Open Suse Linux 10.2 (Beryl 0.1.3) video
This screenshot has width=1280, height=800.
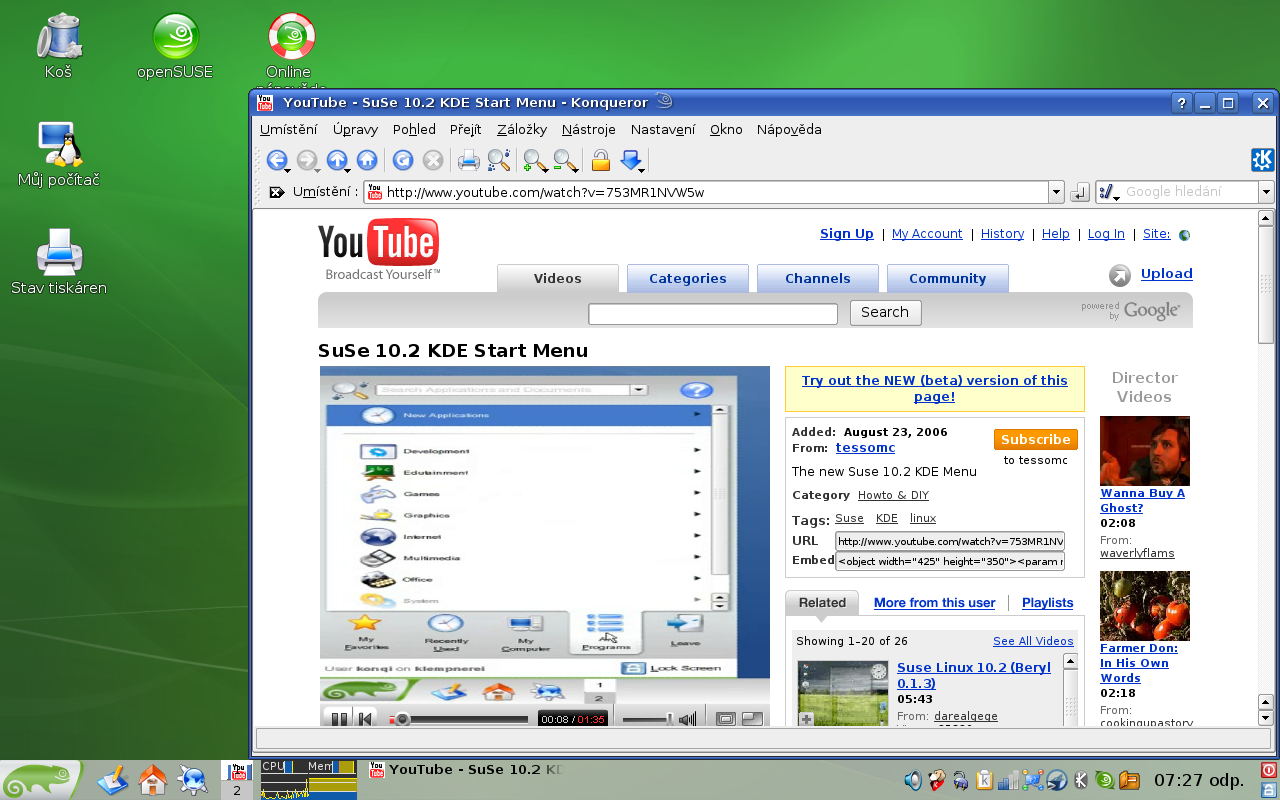(974, 675)
